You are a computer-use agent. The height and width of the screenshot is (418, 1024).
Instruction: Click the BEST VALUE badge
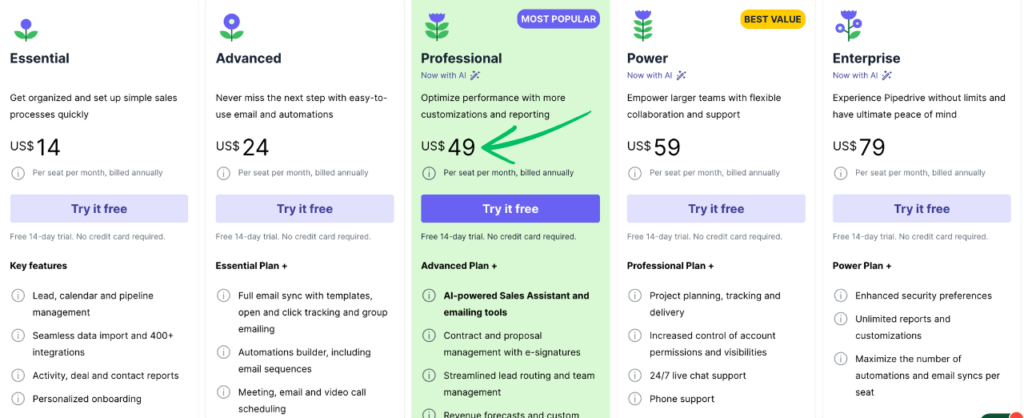pos(772,19)
